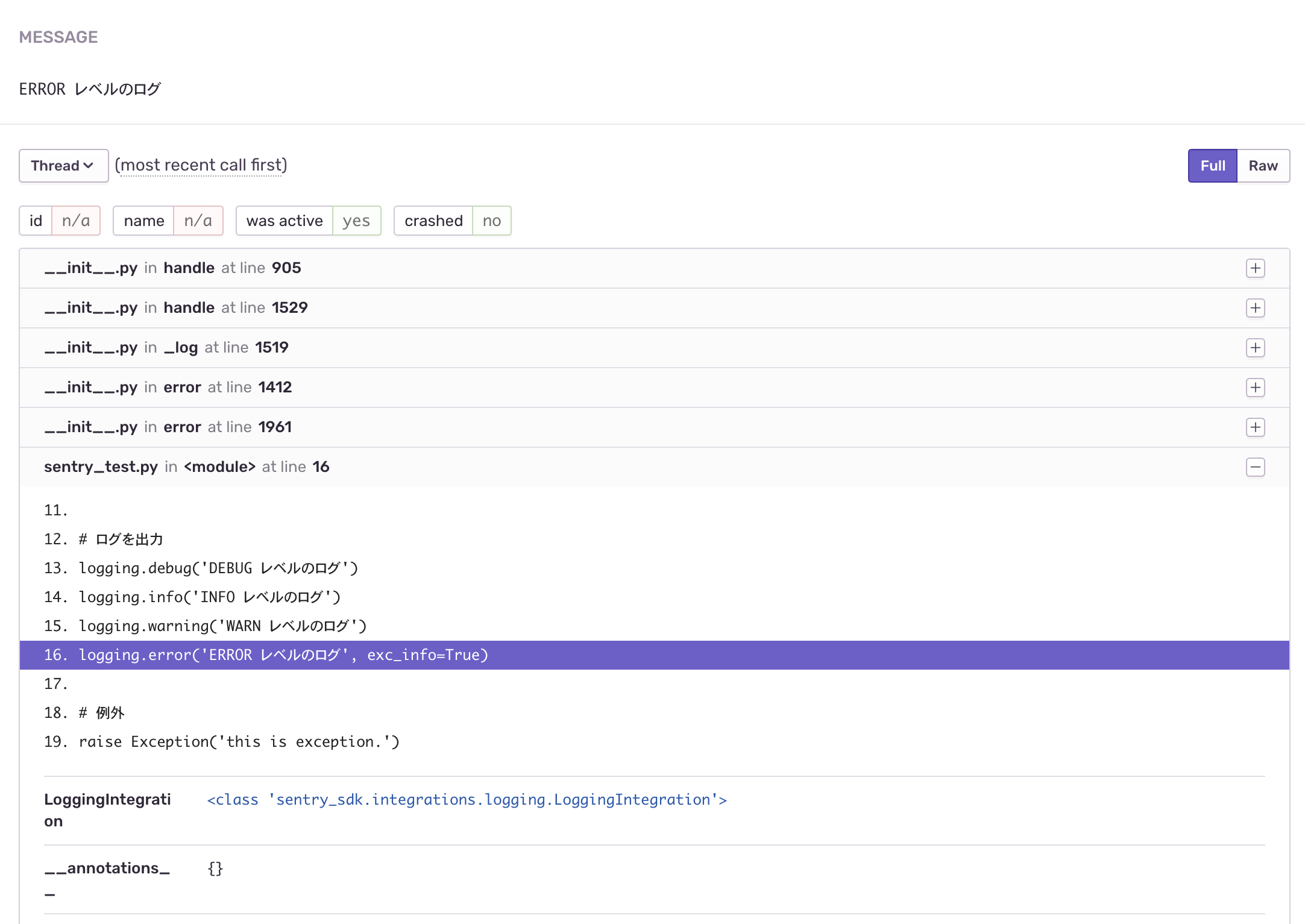This screenshot has width=1305, height=924.
Task: Expand the error line 1412 stack frame
Action: [1255, 388]
